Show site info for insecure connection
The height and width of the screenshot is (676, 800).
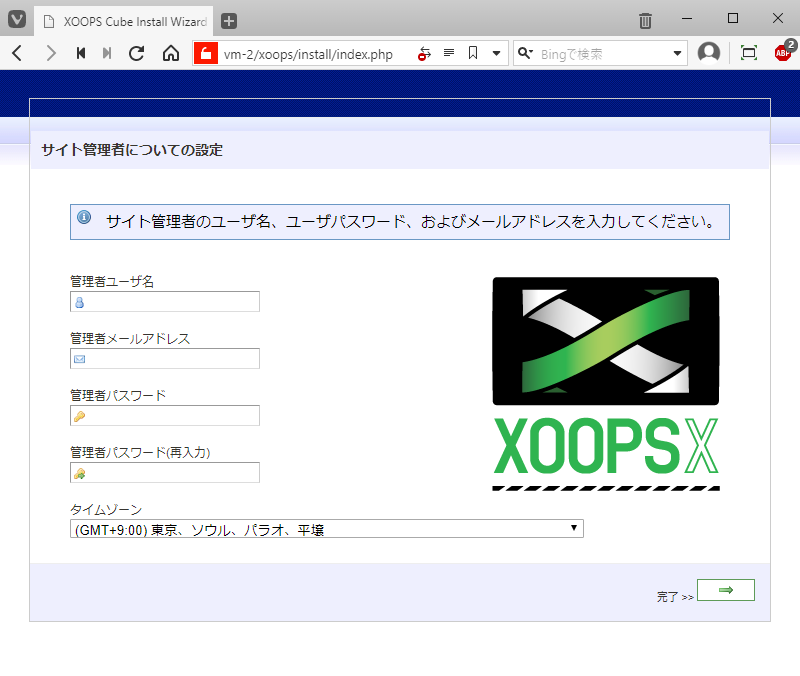(x=206, y=53)
